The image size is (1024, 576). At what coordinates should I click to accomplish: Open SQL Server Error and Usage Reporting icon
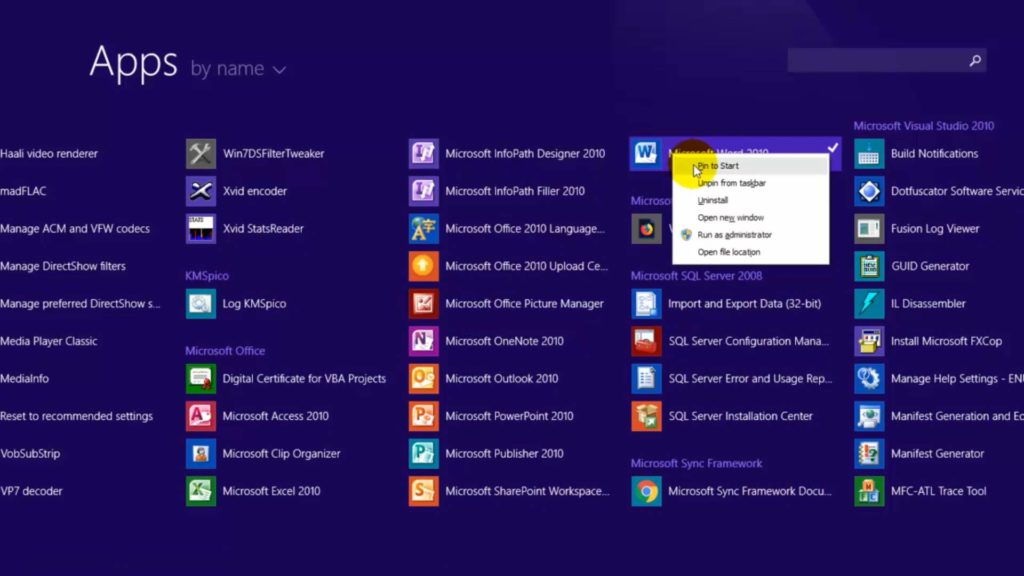647,379
